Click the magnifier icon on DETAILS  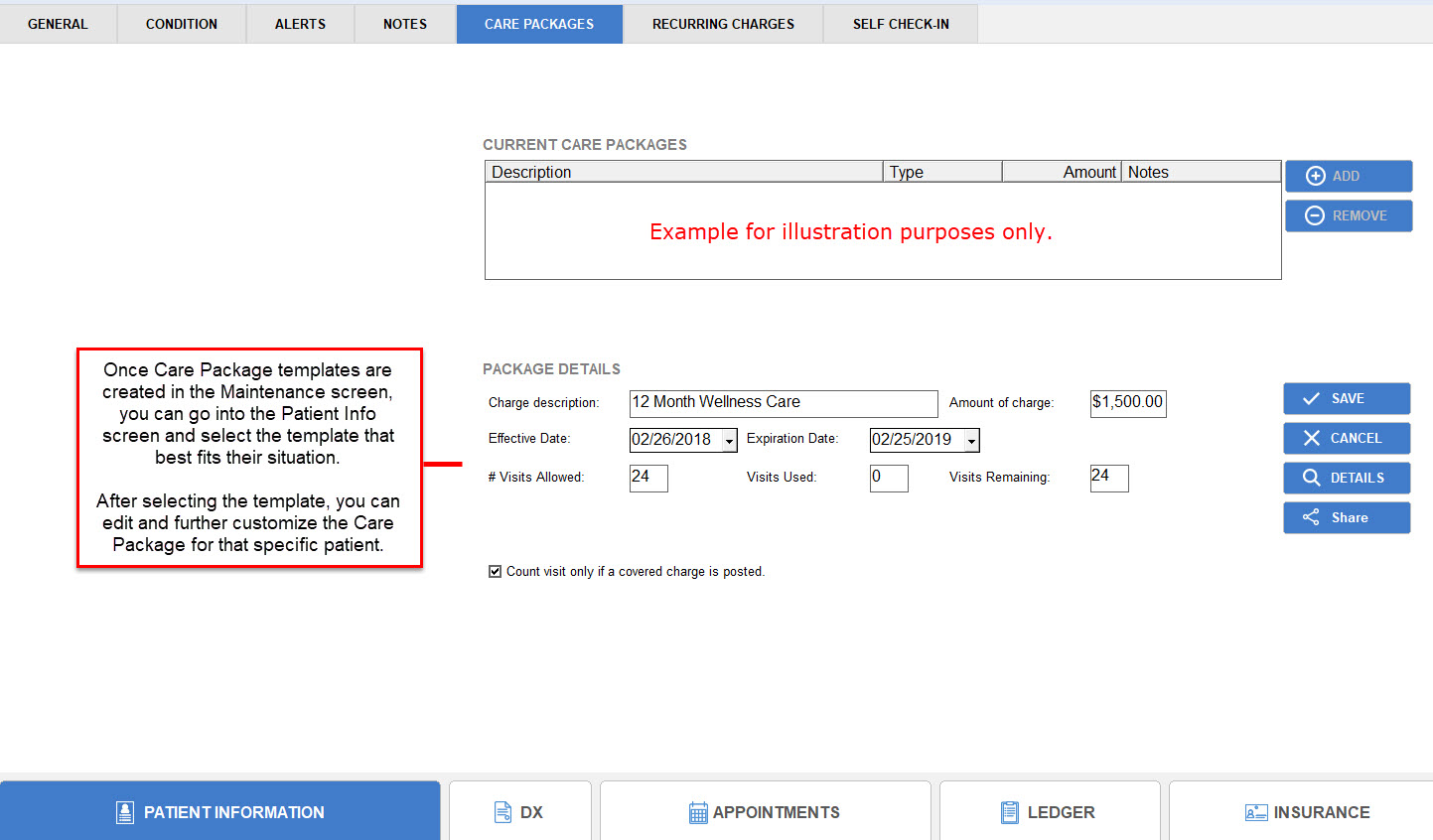click(1311, 478)
